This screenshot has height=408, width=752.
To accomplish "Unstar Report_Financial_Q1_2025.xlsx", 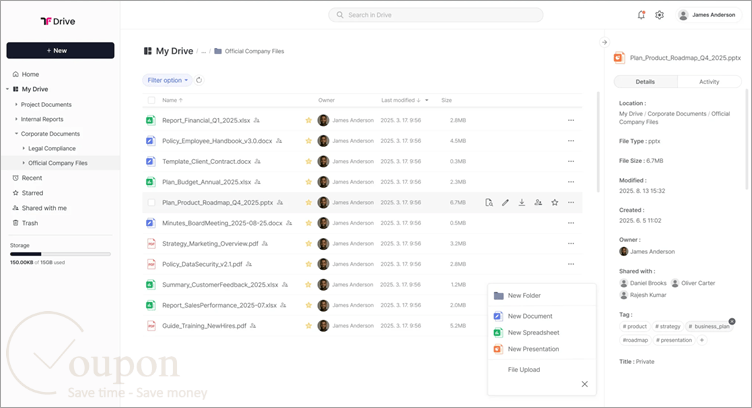I will point(308,120).
